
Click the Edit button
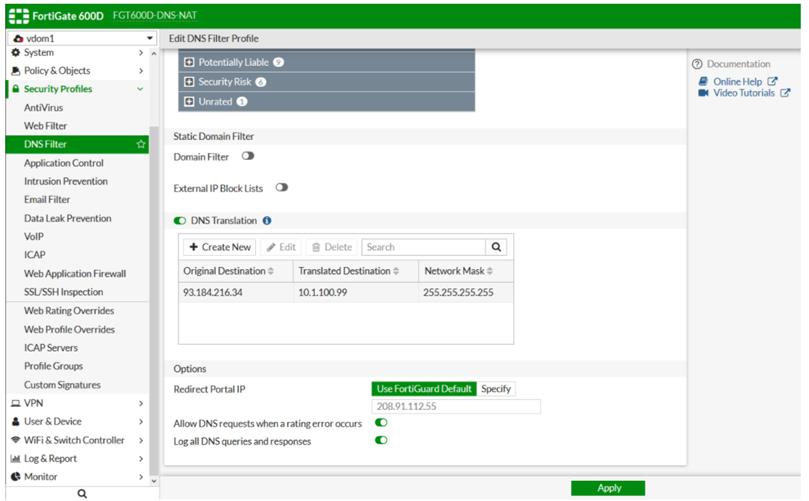pyautogui.click(x=281, y=247)
